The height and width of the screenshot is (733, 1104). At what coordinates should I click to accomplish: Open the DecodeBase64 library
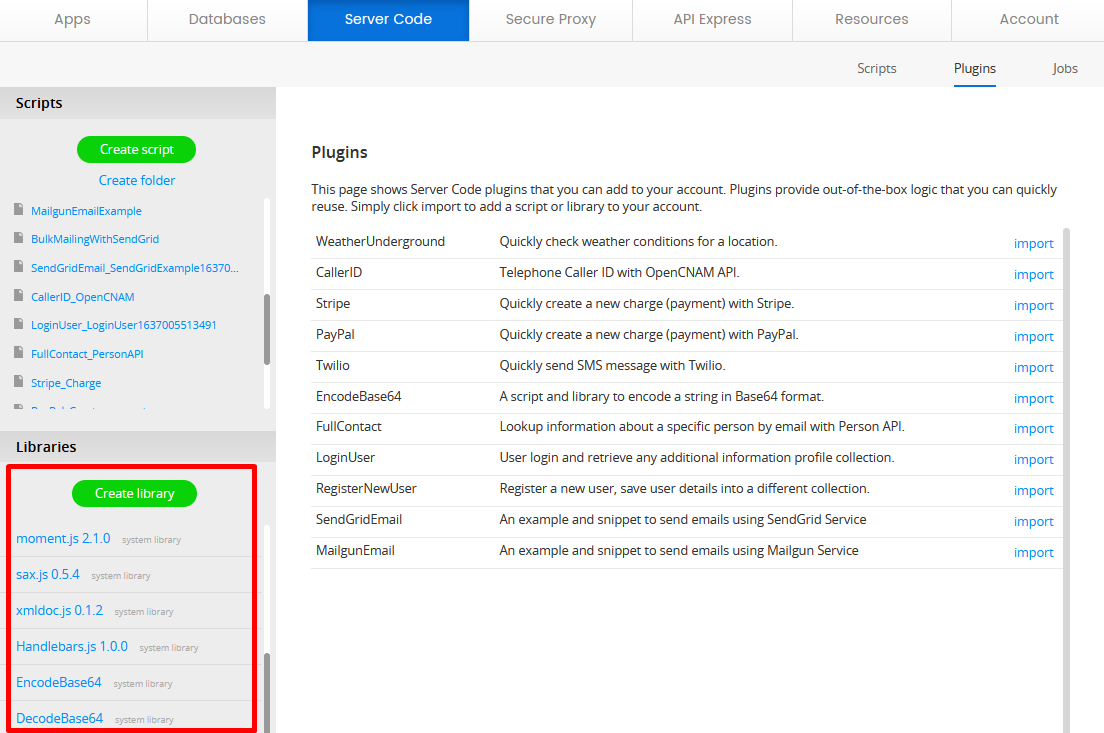[x=59, y=718]
